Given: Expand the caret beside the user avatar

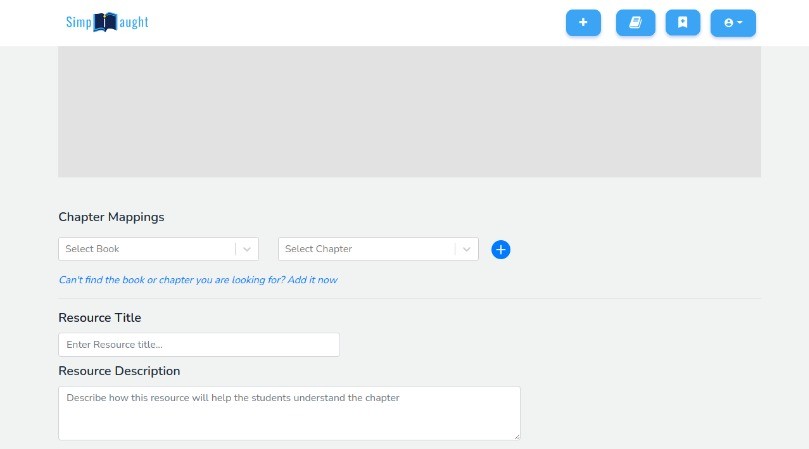Looking at the screenshot, I should point(740,22).
